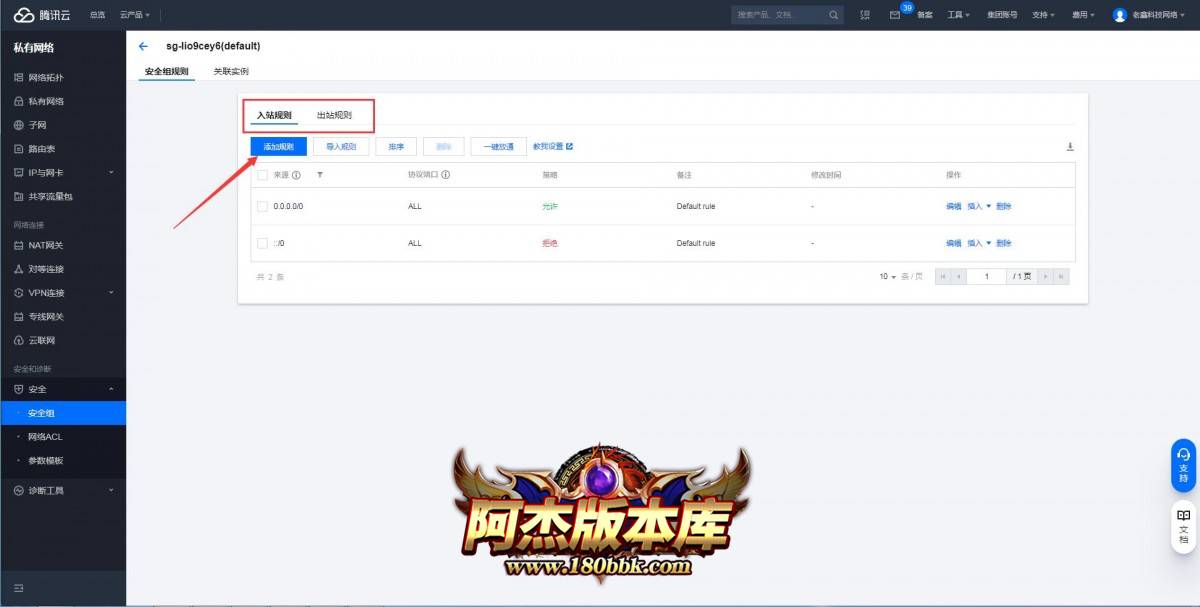Switch to the 关联实例 tab
This screenshot has width=1200, height=607.
(x=231, y=72)
